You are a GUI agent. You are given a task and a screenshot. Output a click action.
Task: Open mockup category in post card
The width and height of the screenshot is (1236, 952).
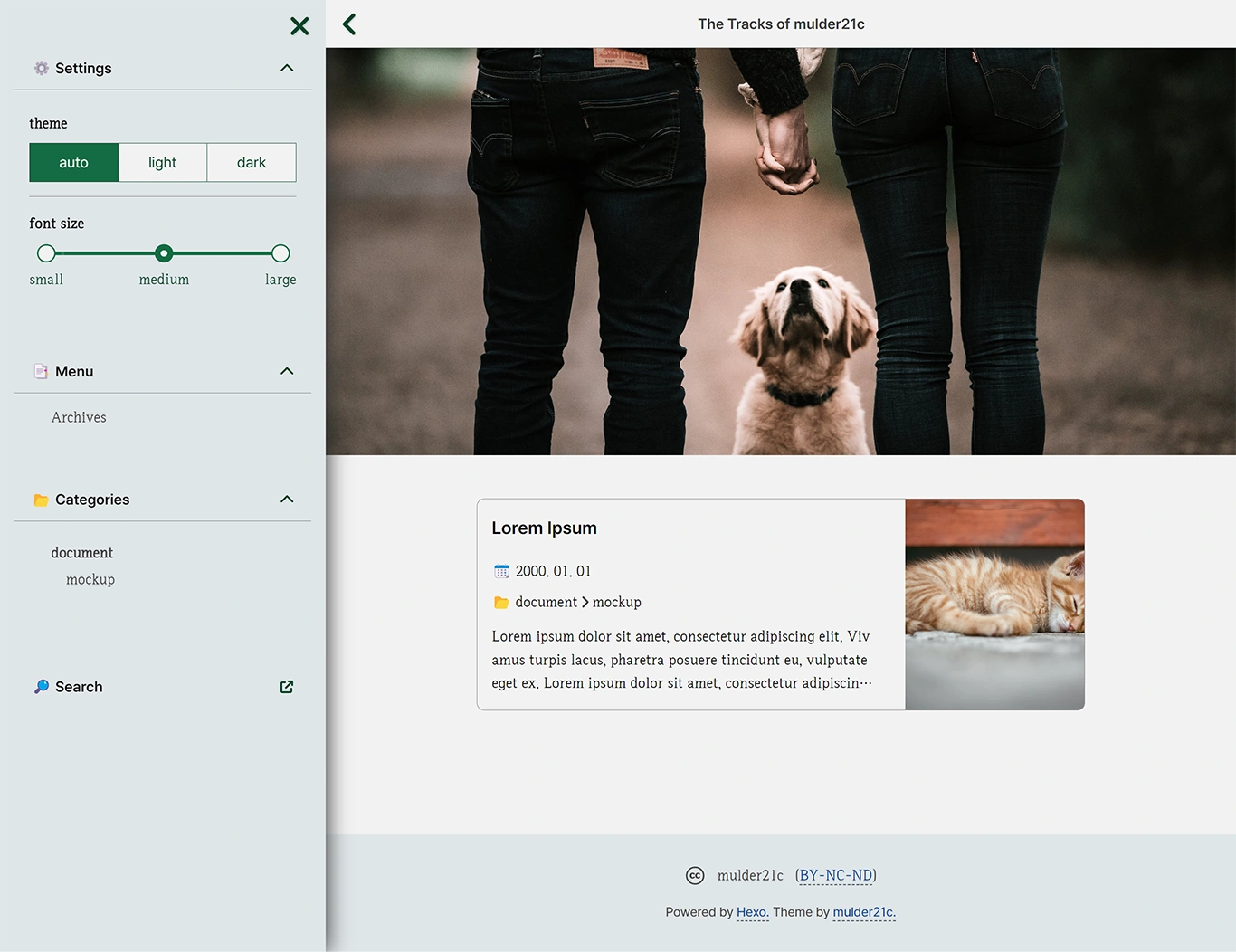(617, 603)
